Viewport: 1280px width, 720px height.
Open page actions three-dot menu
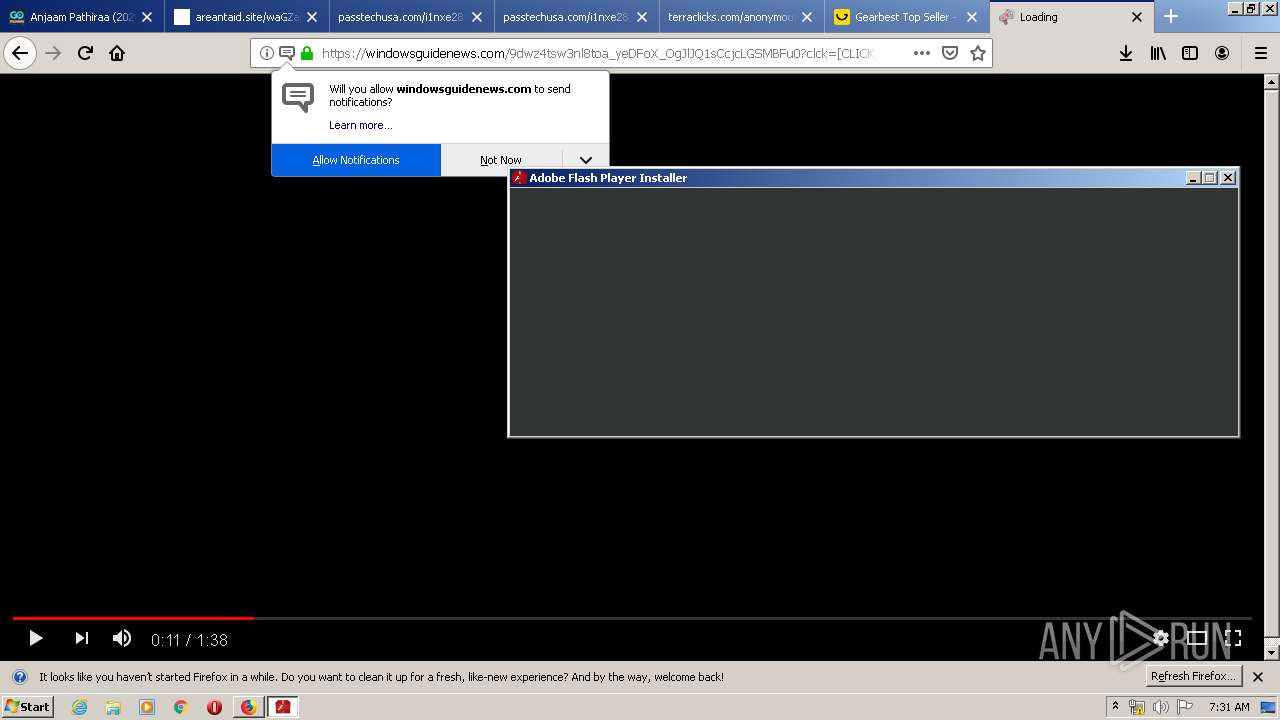[x=922, y=53]
